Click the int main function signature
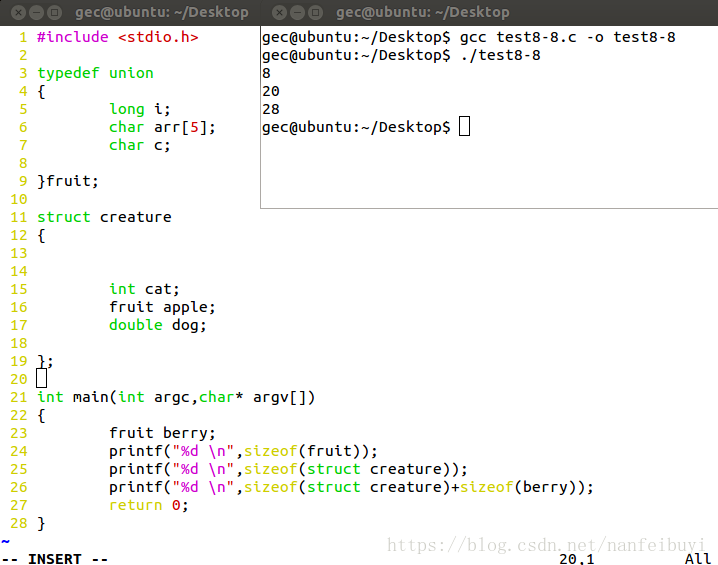The width and height of the screenshot is (718, 565). [176, 397]
